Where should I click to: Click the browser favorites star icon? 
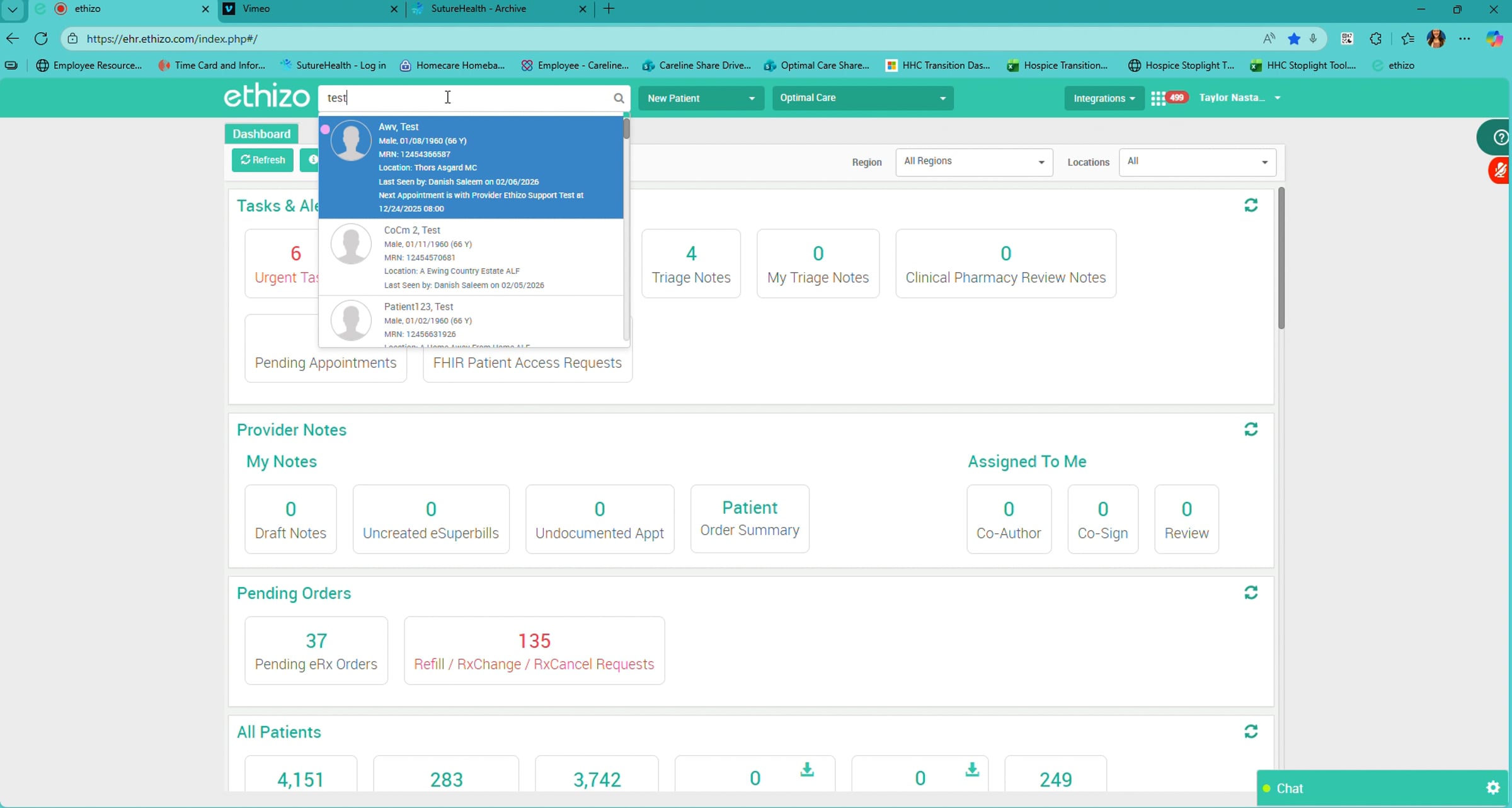(1294, 39)
